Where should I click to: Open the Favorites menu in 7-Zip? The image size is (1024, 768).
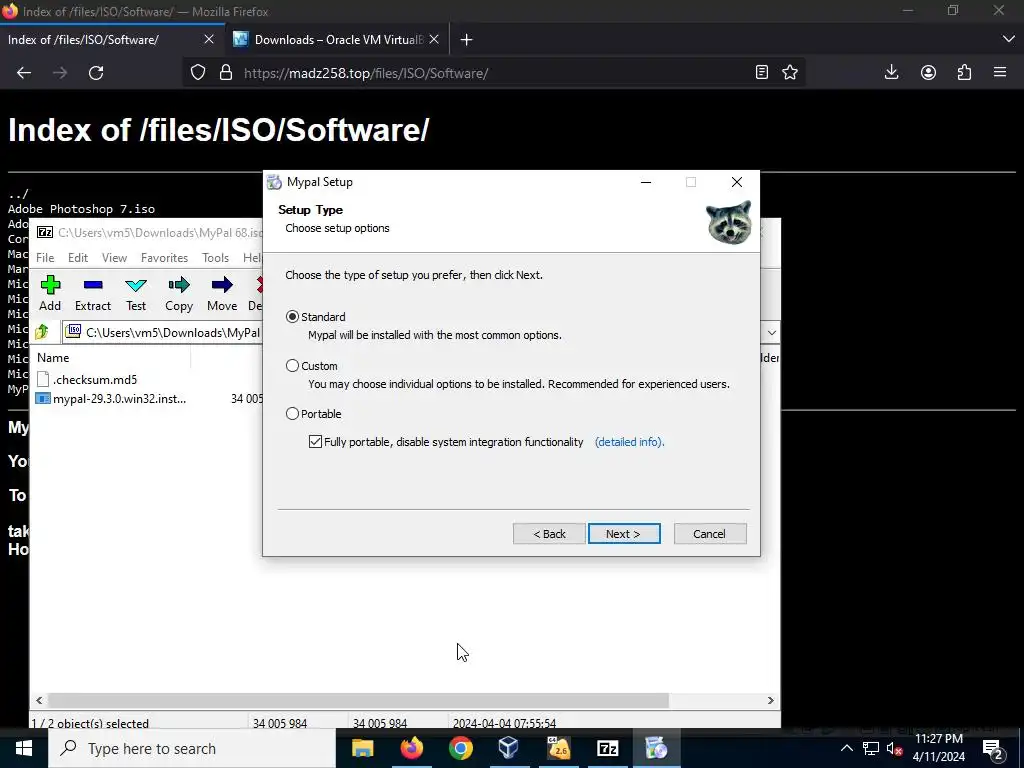pyautogui.click(x=165, y=258)
